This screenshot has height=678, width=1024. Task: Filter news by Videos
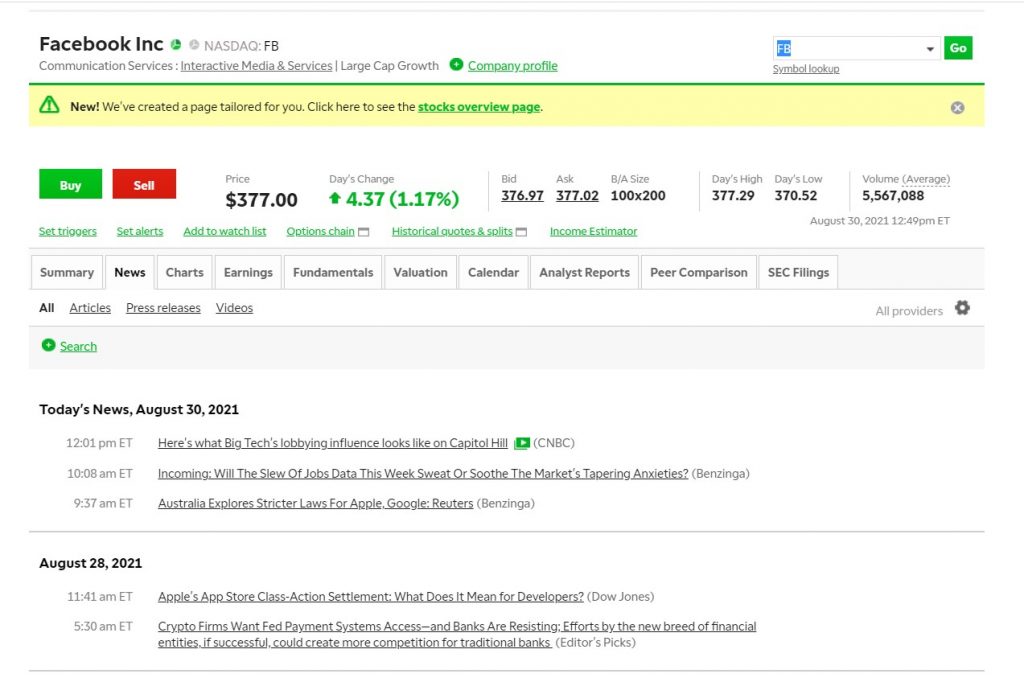click(234, 308)
